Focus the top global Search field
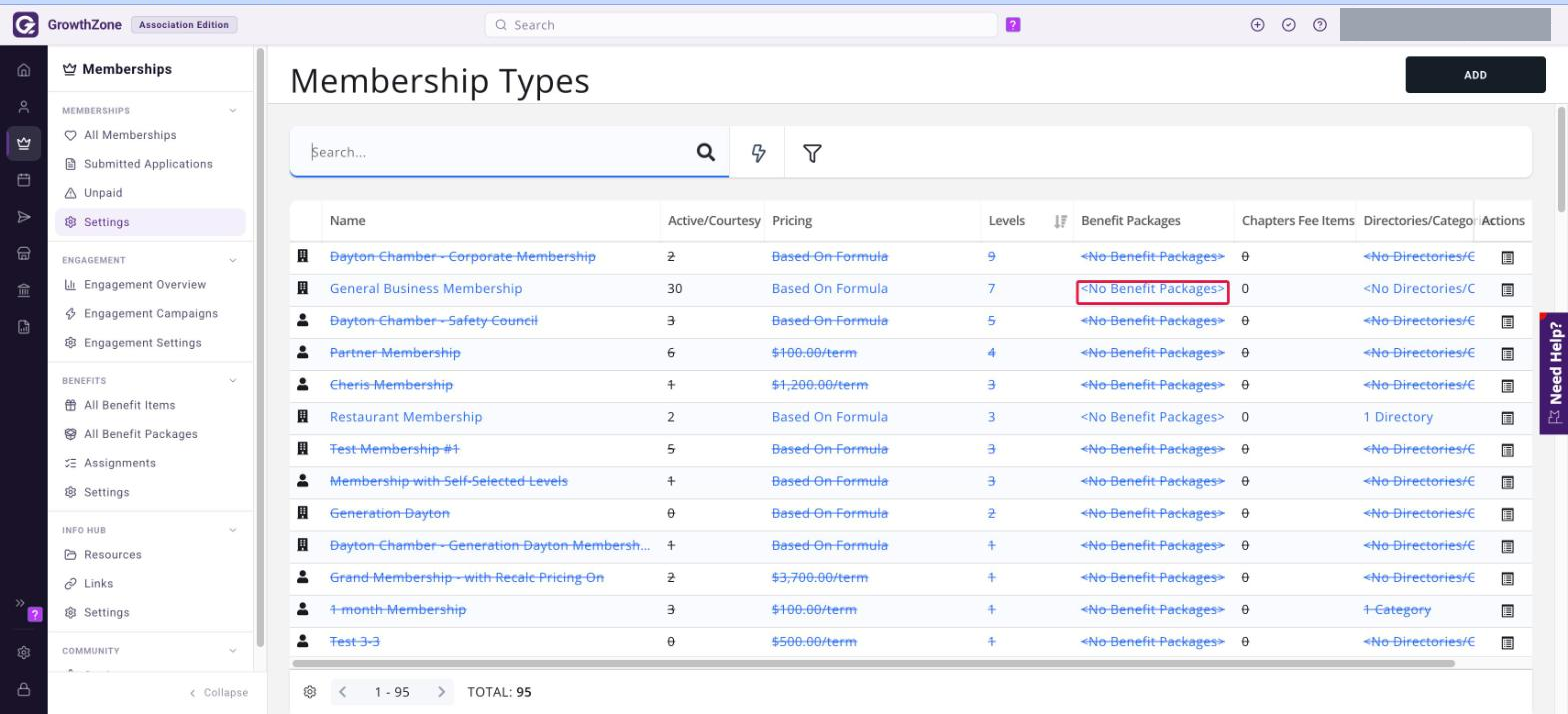 point(741,25)
